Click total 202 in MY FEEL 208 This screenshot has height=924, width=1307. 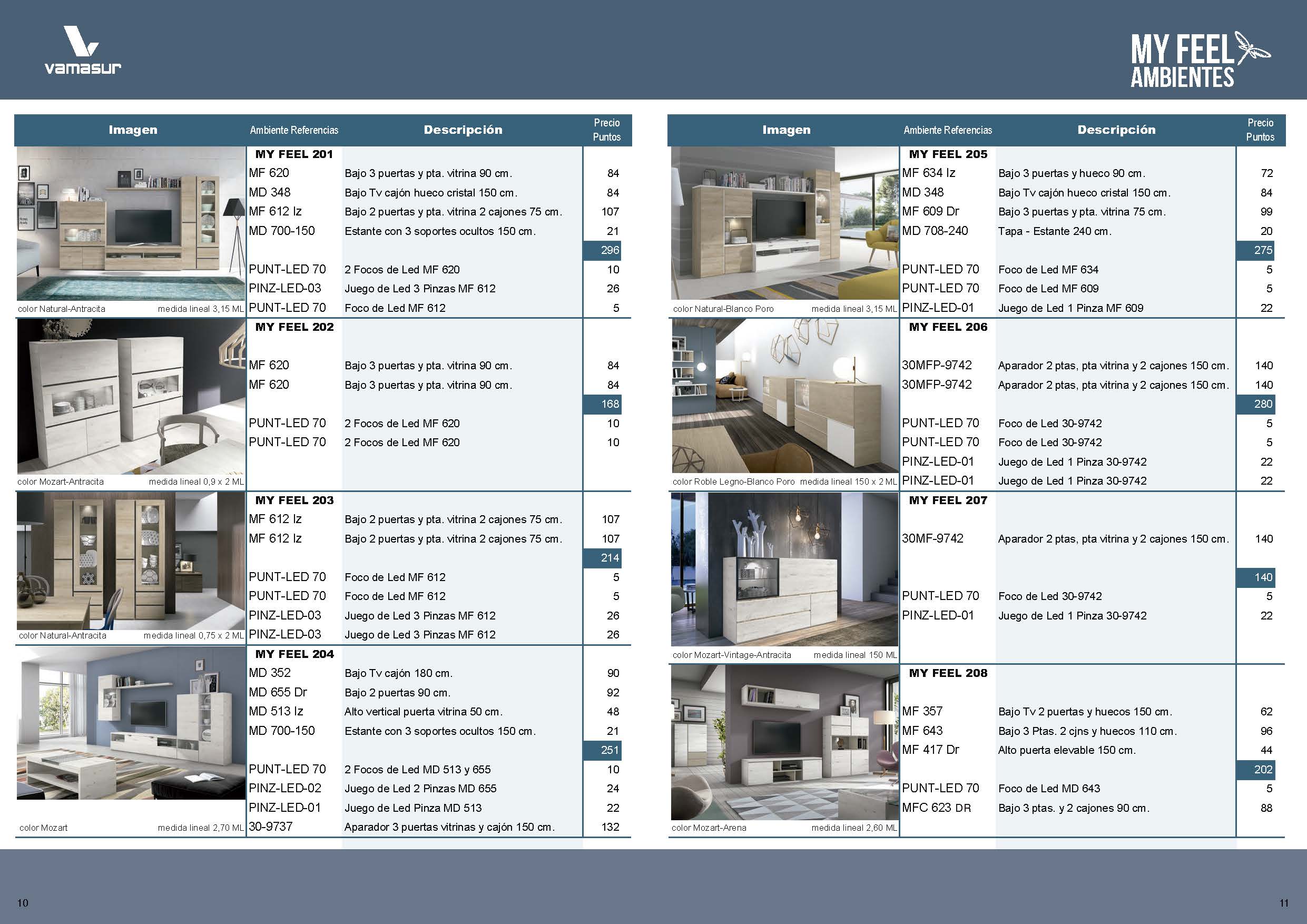pyautogui.click(x=1256, y=770)
